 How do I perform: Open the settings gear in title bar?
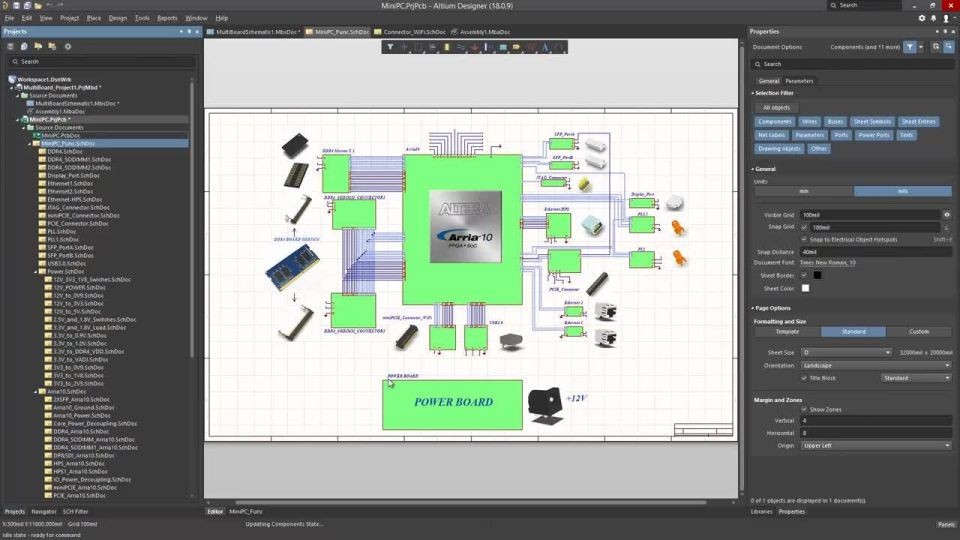[x=921, y=18]
